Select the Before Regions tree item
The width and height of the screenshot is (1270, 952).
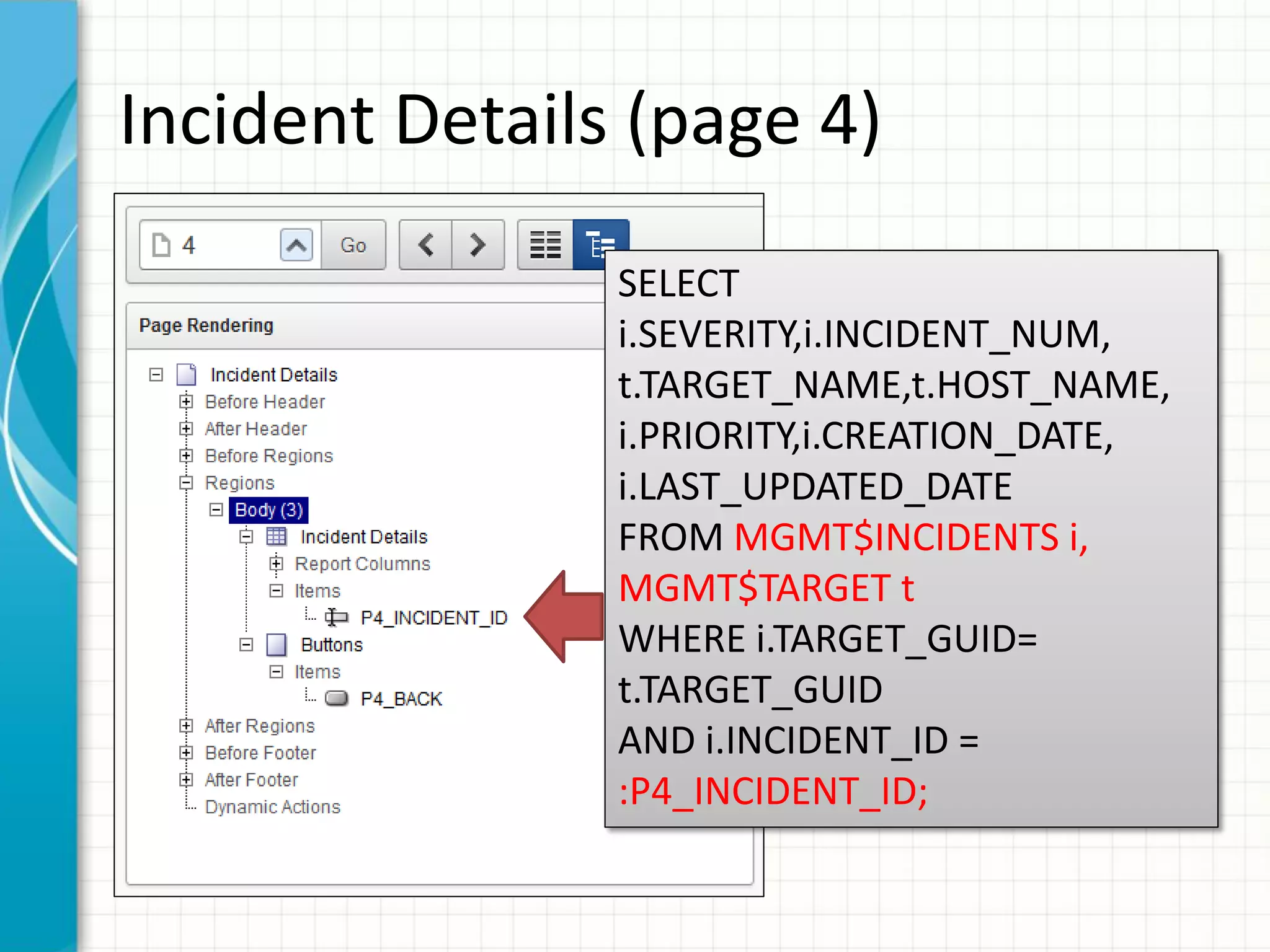[269, 456]
